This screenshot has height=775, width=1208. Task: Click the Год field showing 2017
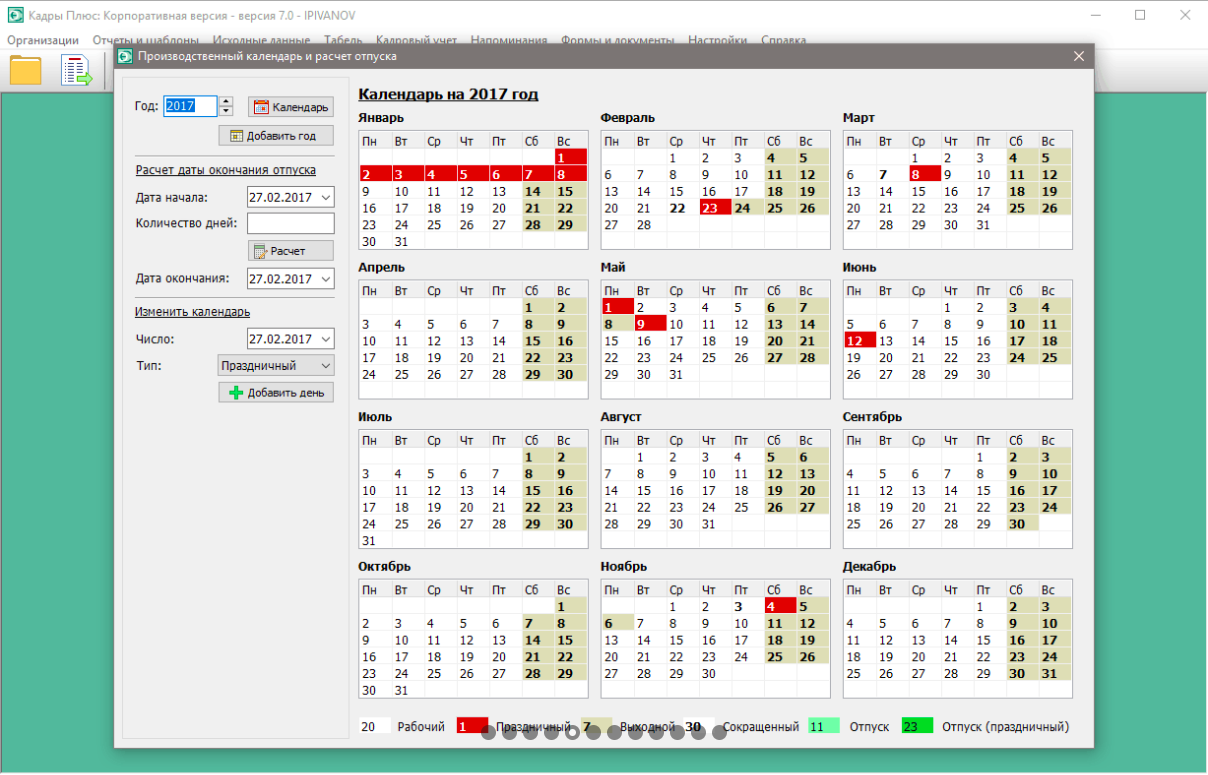[x=189, y=106]
